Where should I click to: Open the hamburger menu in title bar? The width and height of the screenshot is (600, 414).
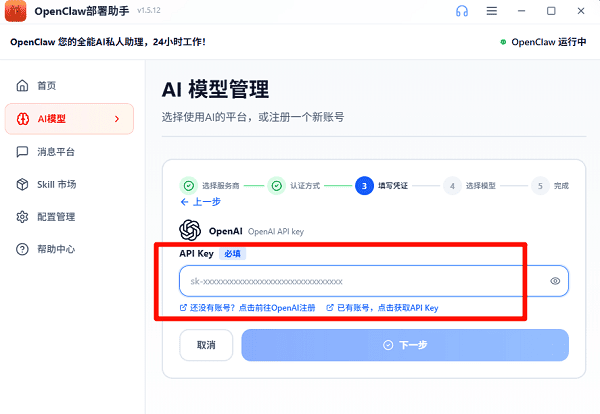point(492,11)
